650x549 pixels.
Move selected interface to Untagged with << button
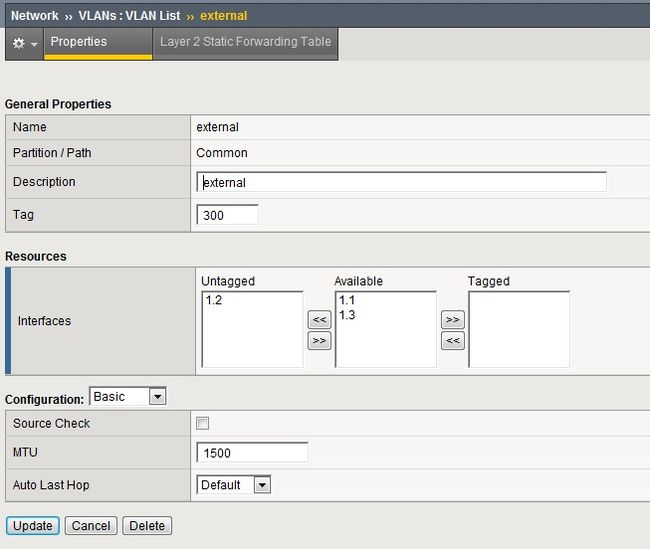[319, 320]
